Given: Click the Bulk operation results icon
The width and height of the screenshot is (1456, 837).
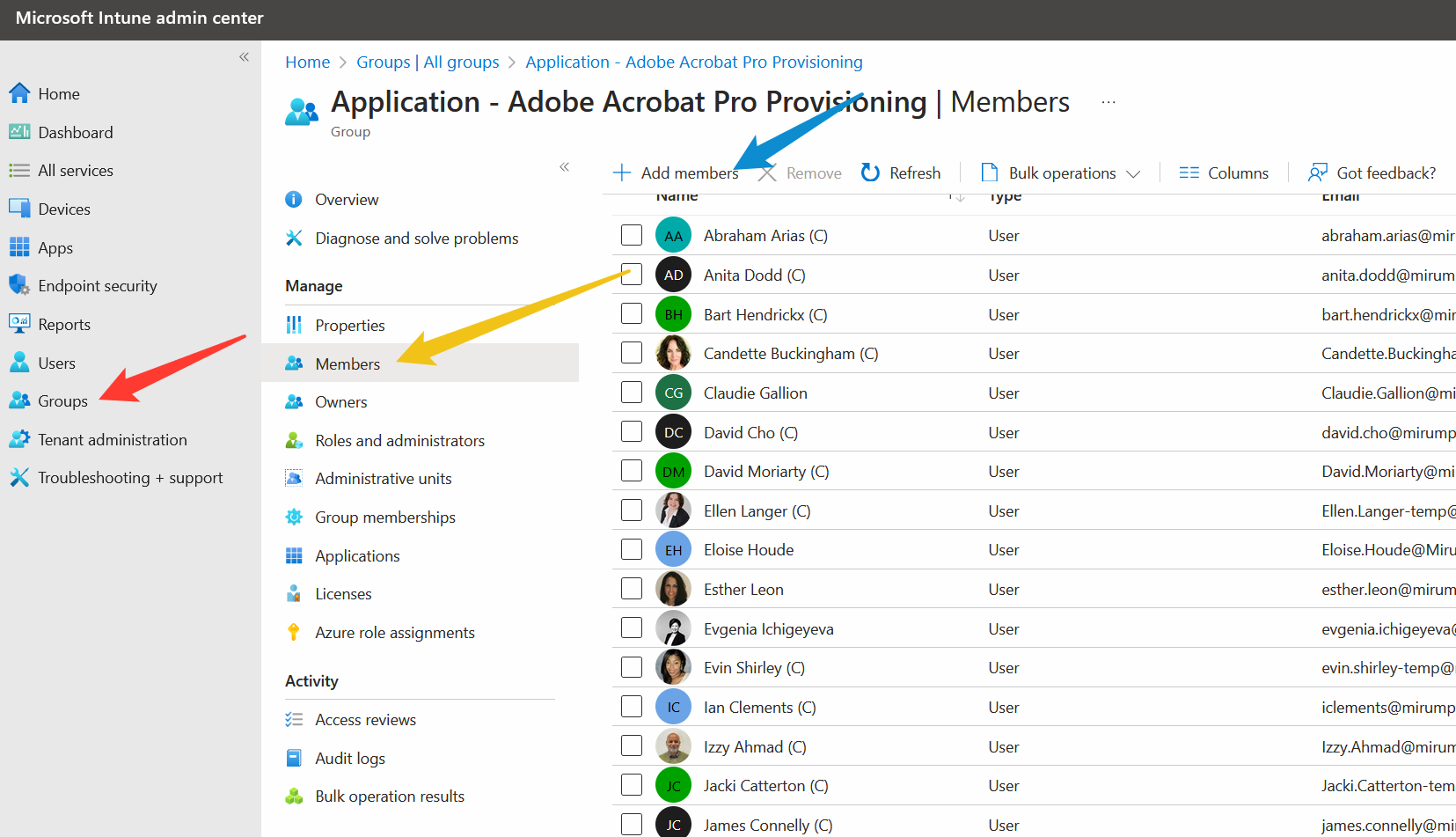Looking at the screenshot, I should point(294,797).
